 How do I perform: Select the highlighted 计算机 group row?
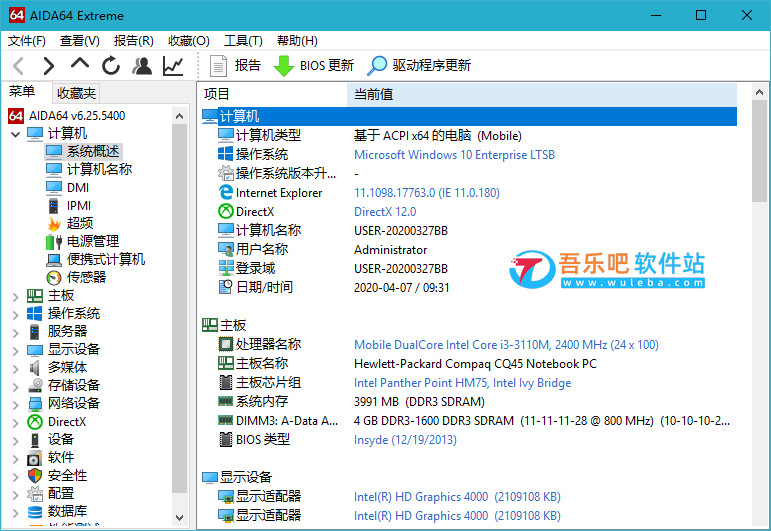coord(469,117)
